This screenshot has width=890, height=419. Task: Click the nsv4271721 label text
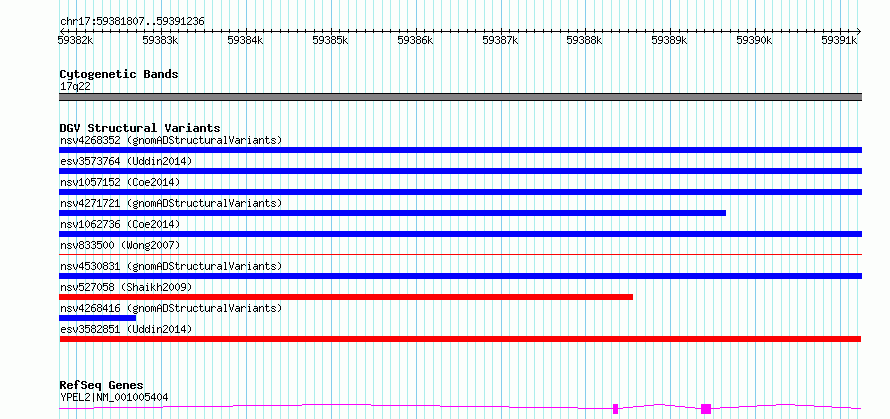171,203
